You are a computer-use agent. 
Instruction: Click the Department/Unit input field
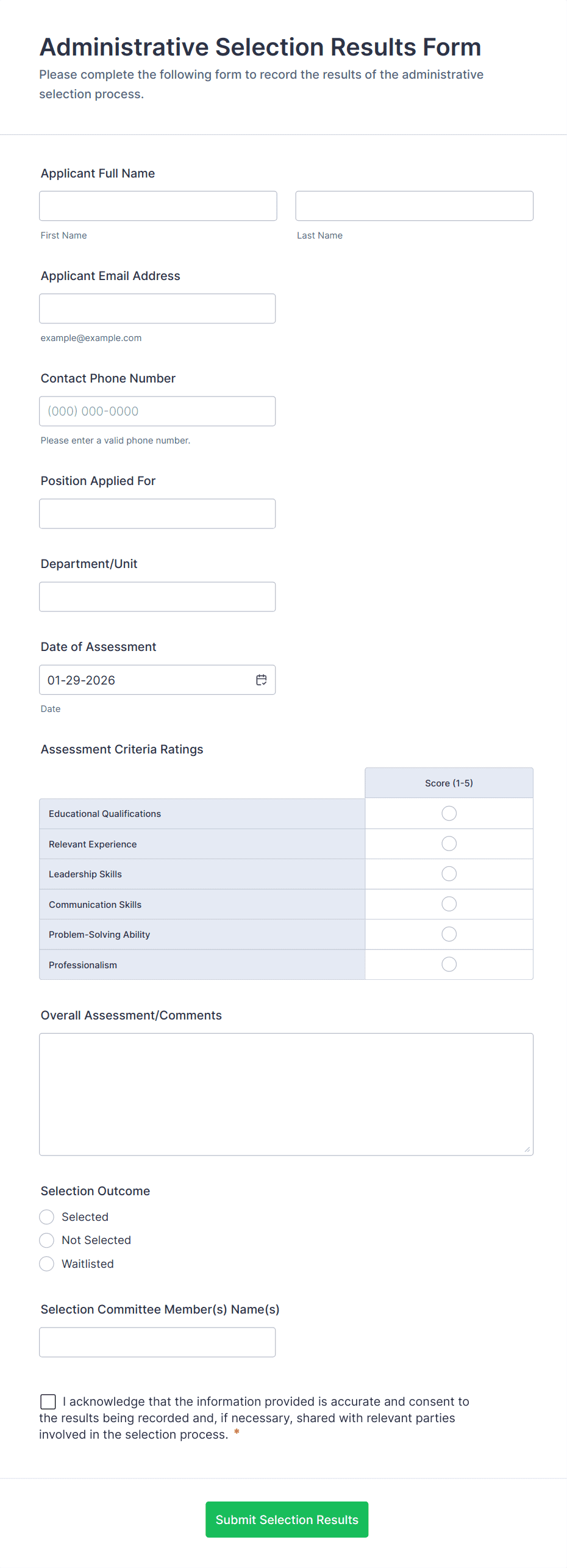click(x=157, y=596)
